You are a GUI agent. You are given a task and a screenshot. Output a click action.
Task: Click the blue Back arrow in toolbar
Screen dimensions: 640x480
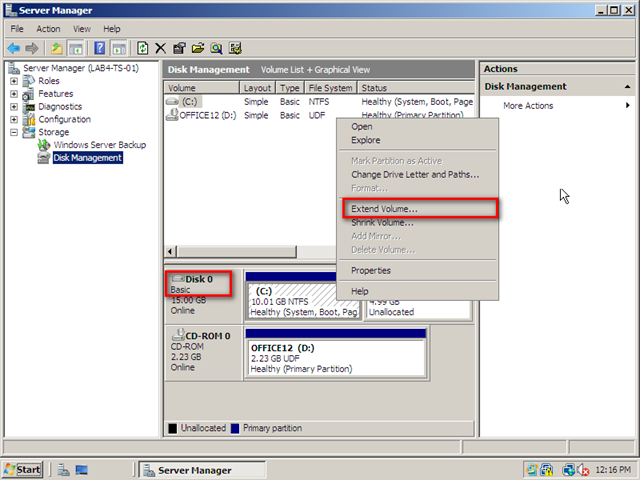pyautogui.click(x=14, y=49)
